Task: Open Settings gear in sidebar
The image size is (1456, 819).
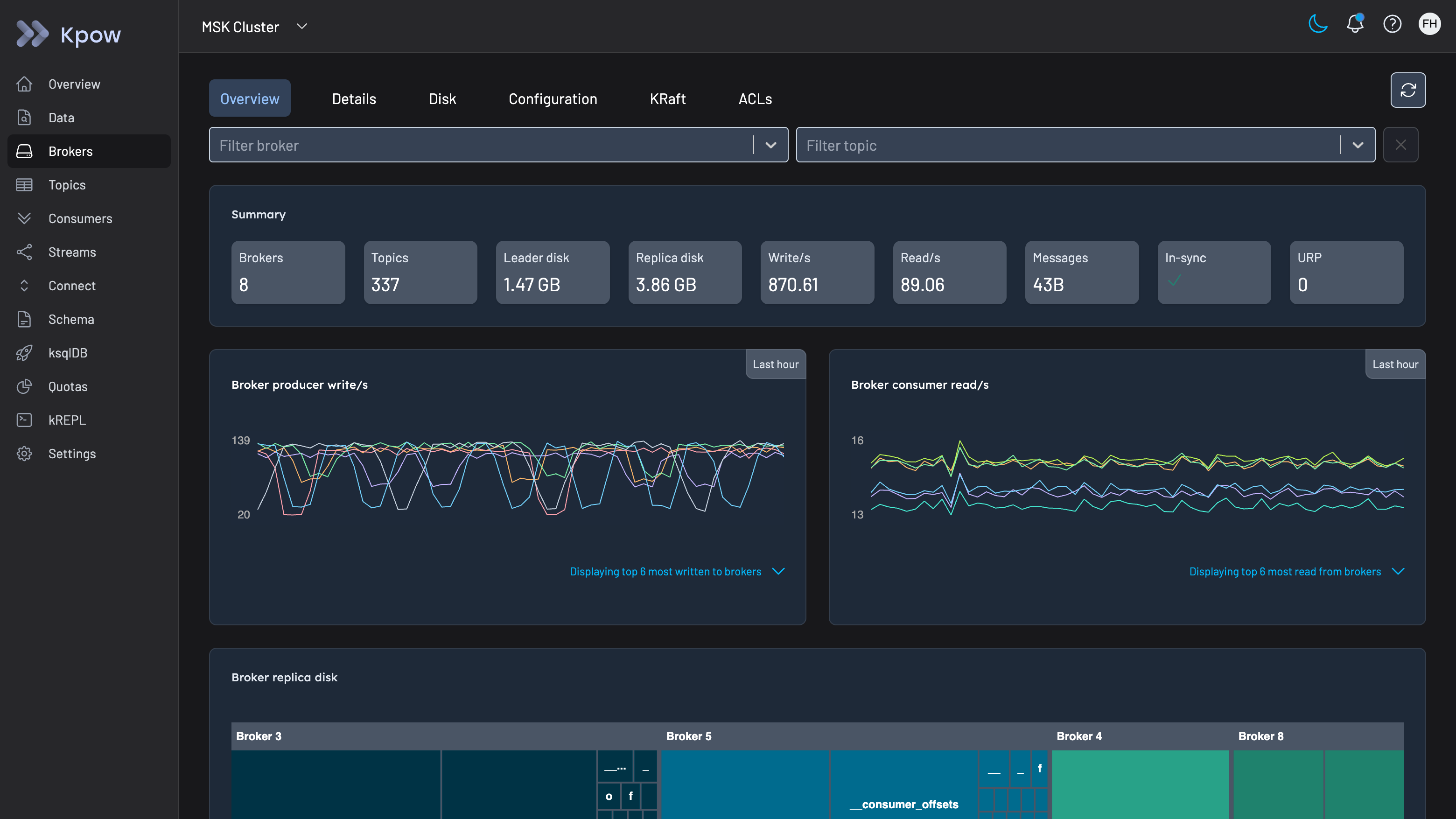Action: click(24, 454)
